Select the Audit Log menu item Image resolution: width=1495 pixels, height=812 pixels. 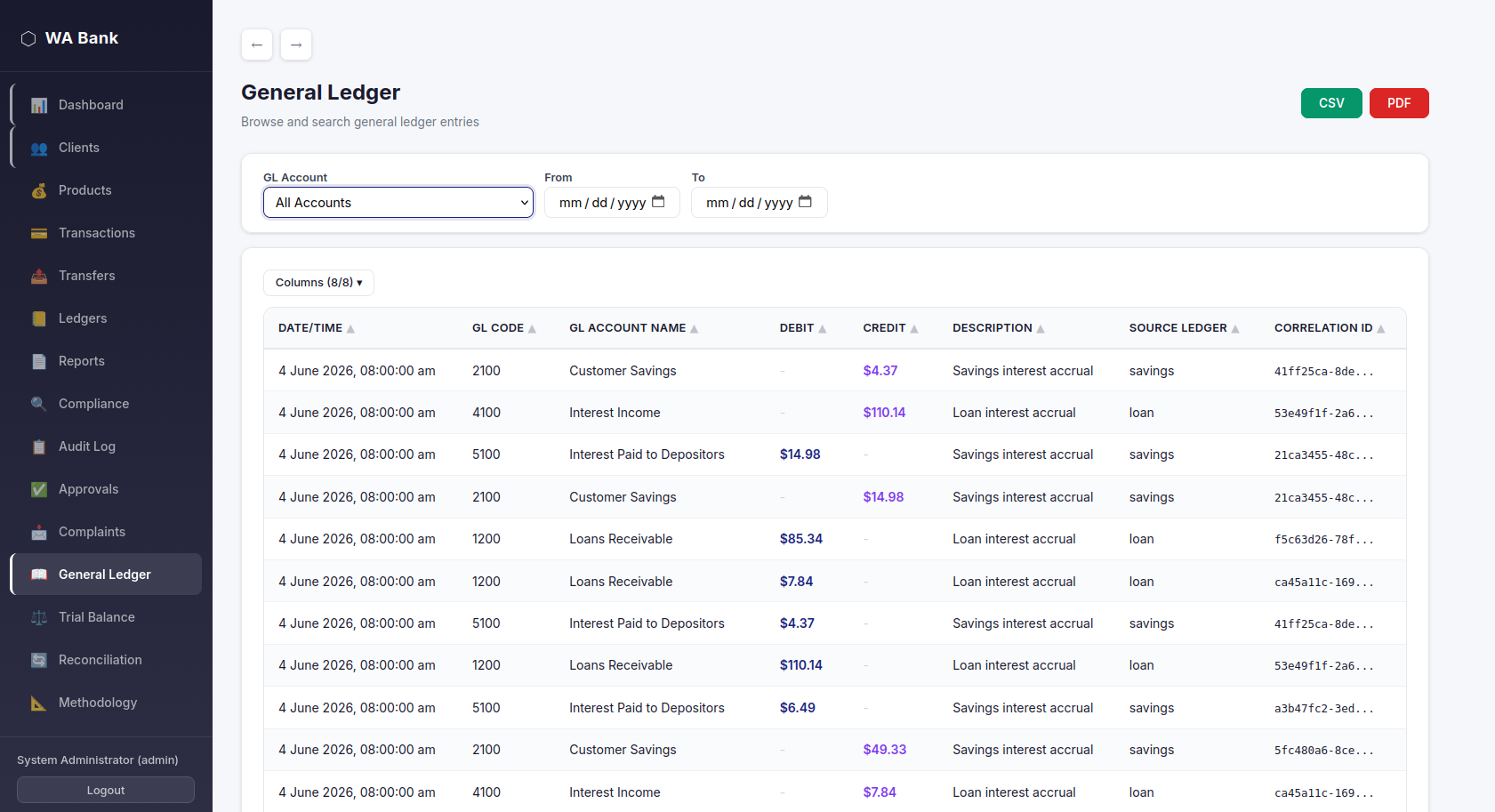(106, 446)
